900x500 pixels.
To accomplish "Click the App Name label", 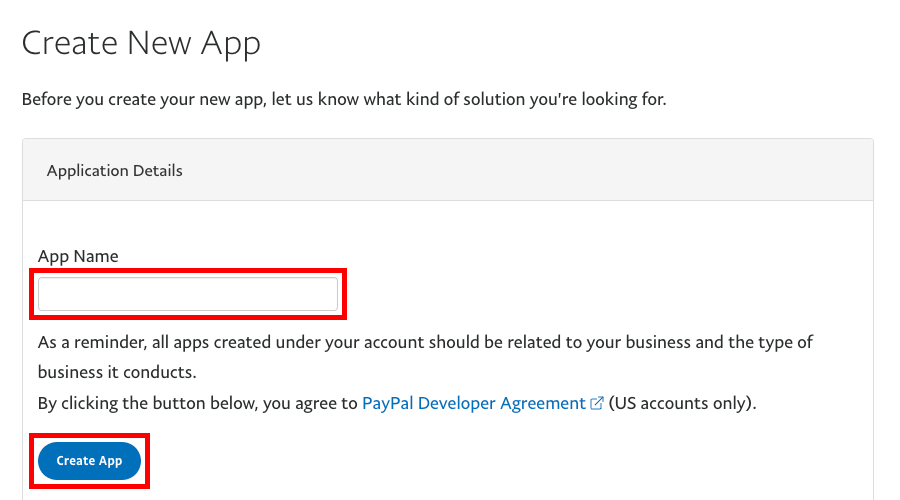I will [x=78, y=256].
